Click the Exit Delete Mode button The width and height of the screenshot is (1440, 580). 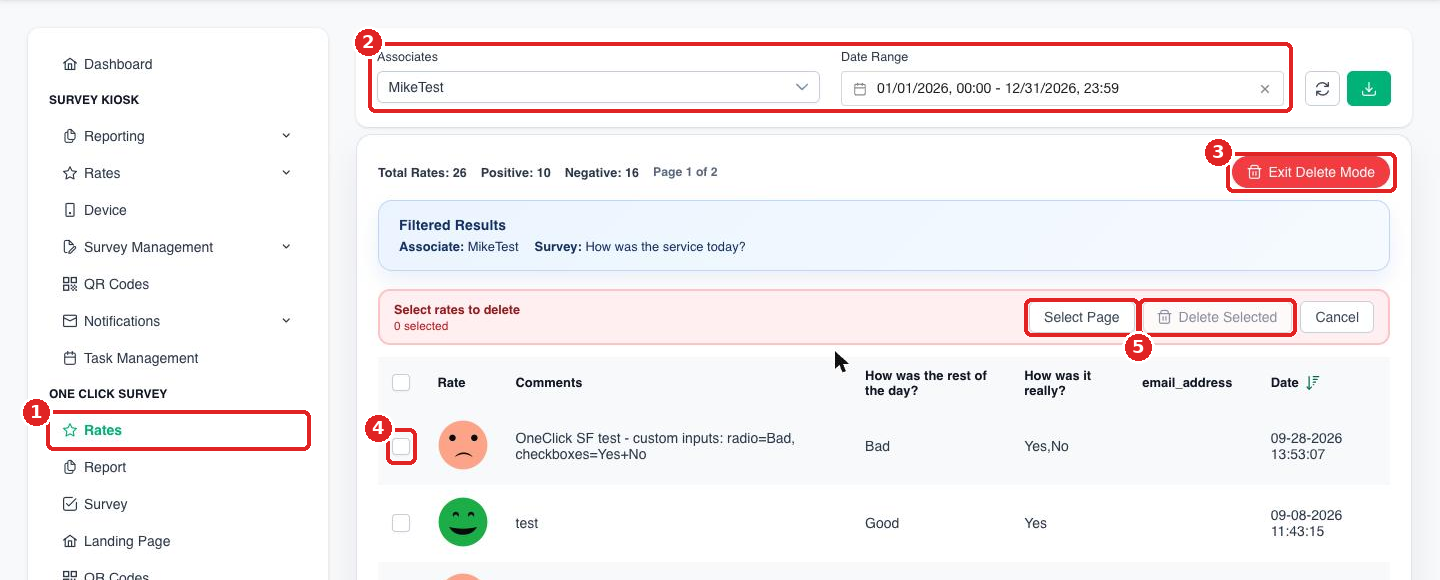coord(1311,172)
